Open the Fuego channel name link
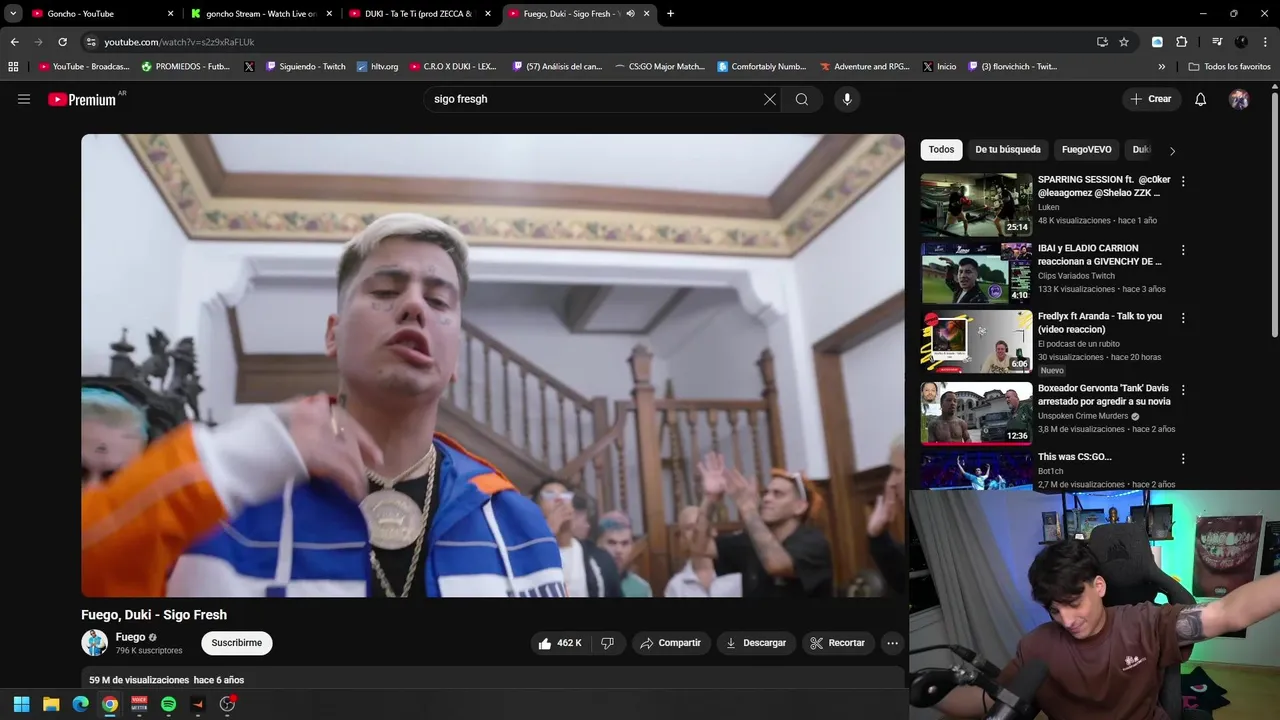The width and height of the screenshot is (1280, 720). click(130, 637)
